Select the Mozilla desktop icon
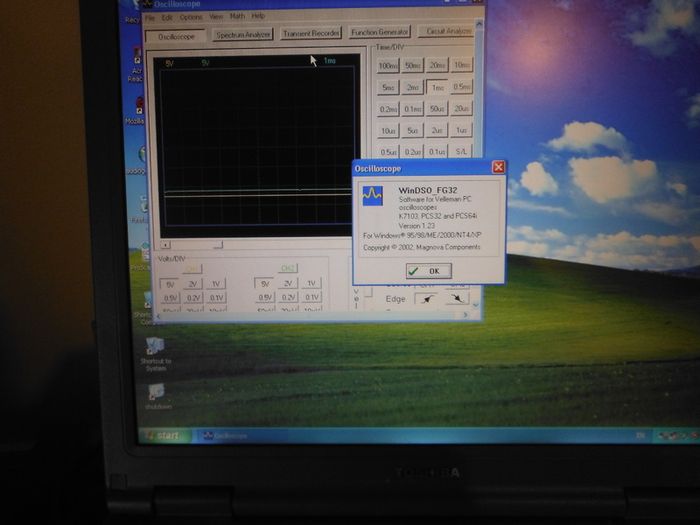The image size is (700, 525). 135,111
